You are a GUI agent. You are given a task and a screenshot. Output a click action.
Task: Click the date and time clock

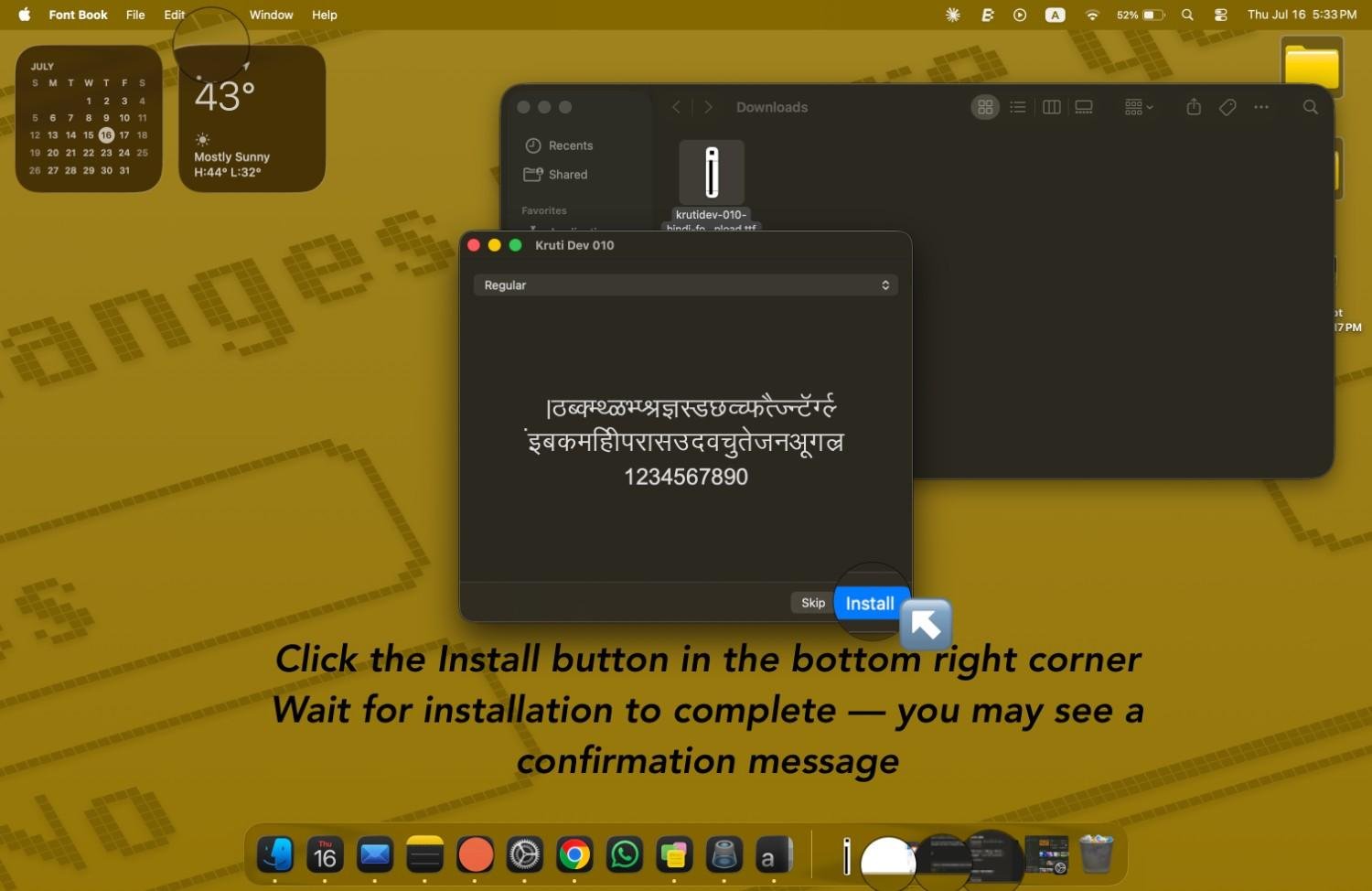[1302, 15]
